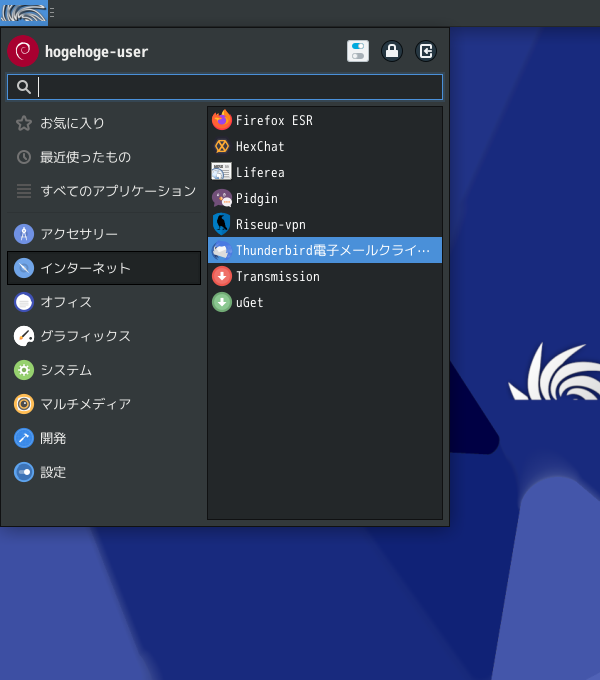Click the 設定 toggle category icon
This screenshot has width=600, height=680.
[x=24, y=472]
